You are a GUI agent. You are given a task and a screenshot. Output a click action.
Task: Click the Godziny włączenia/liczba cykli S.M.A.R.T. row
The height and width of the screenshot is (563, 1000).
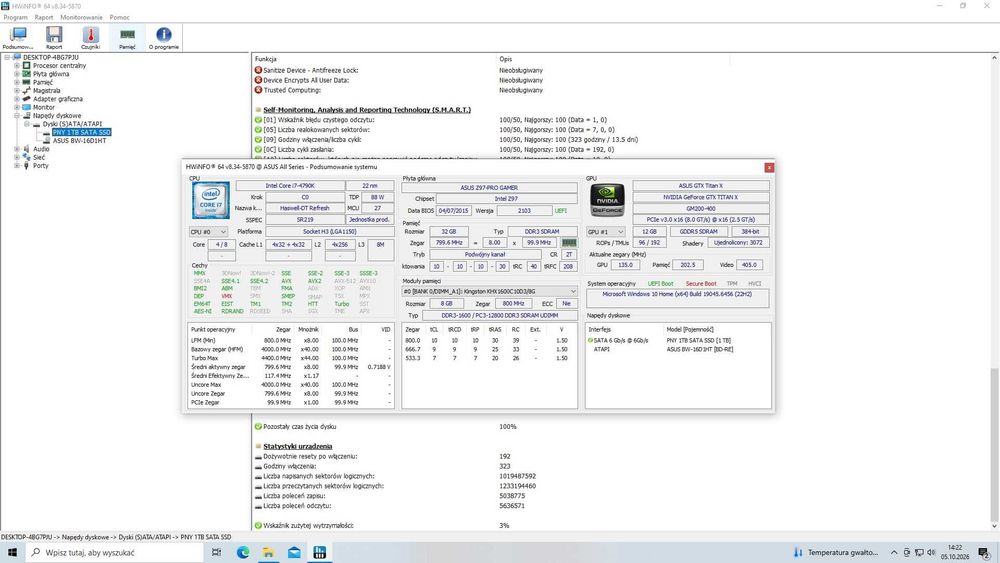click(x=446, y=140)
